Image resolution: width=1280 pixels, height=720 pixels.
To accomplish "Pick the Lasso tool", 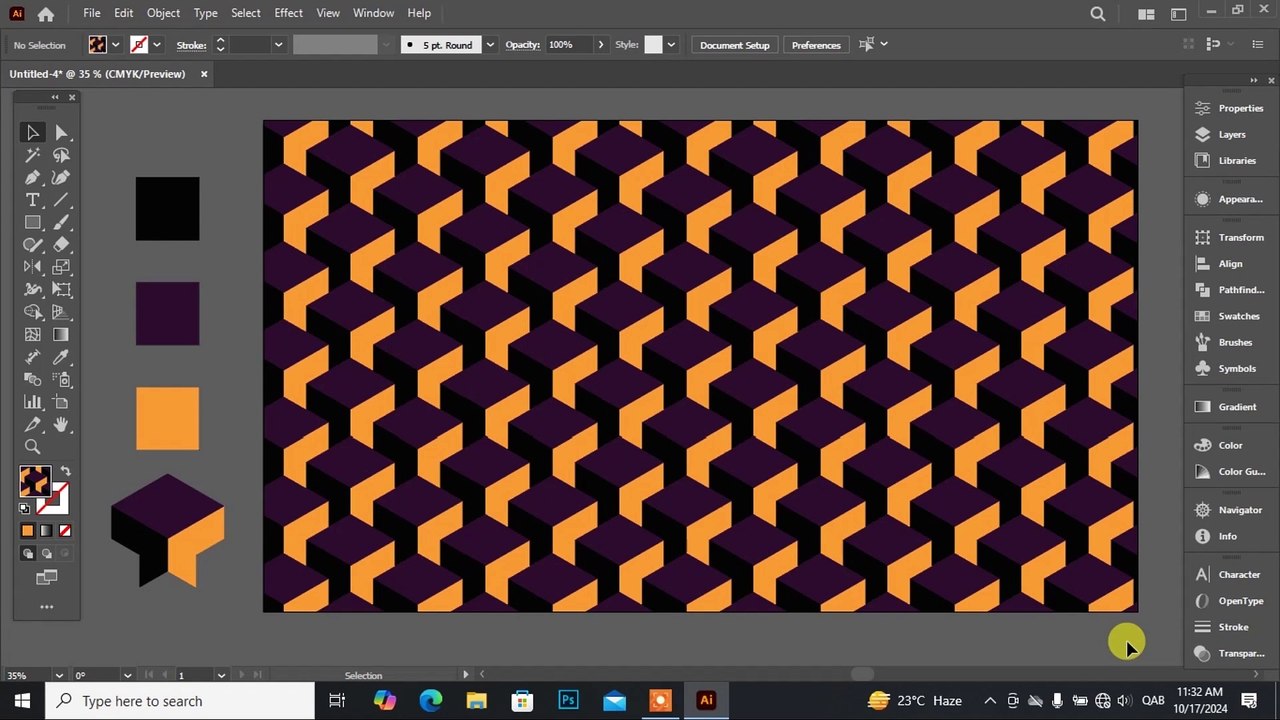I will click(61, 155).
